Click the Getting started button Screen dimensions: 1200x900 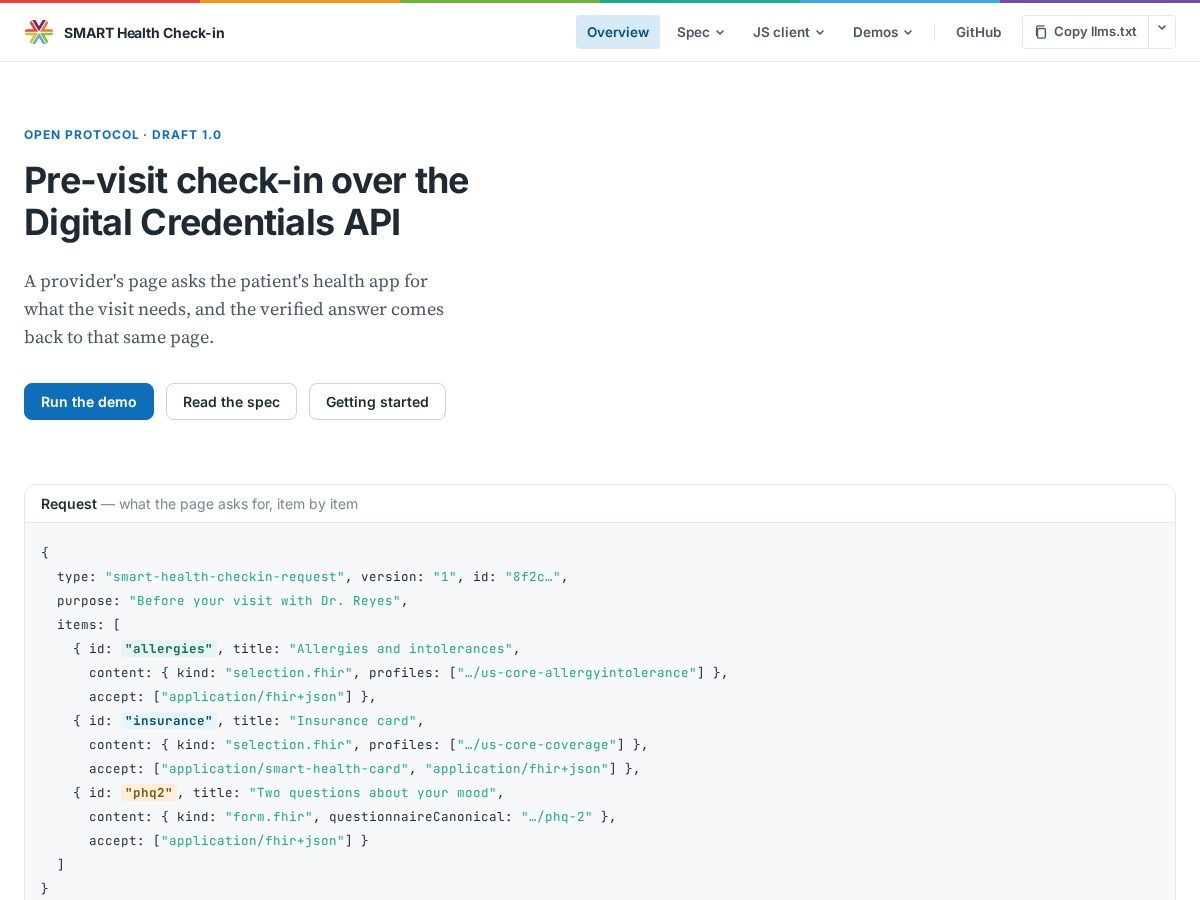[x=377, y=402]
